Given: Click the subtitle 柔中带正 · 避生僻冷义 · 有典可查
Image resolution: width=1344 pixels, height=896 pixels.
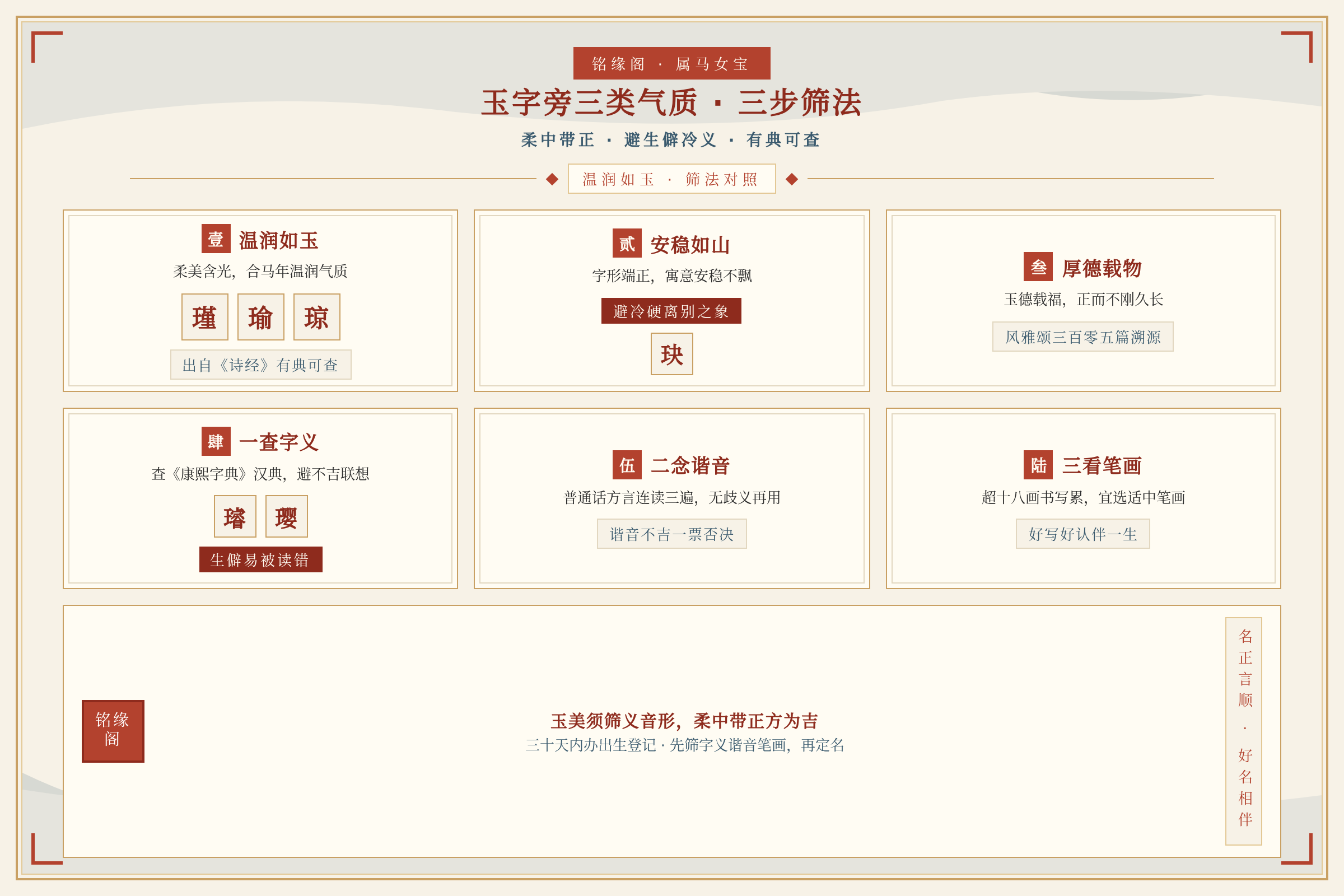Looking at the screenshot, I should pyautogui.click(x=671, y=139).
